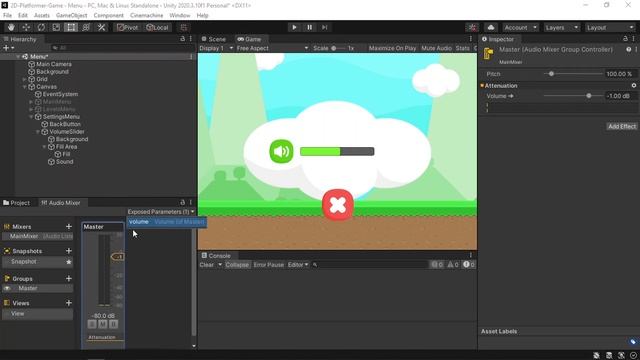Open the Cinemachine menu
This screenshot has width=640, height=360.
pyautogui.click(x=147, y=16)
